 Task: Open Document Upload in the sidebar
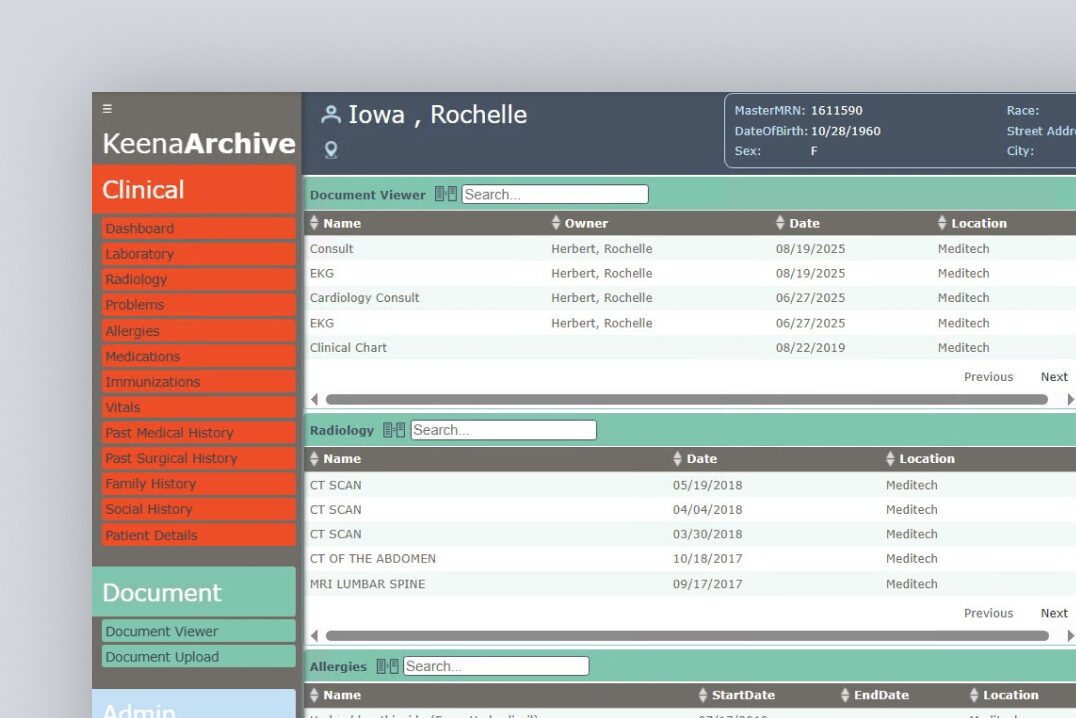(x=162, y=657)
